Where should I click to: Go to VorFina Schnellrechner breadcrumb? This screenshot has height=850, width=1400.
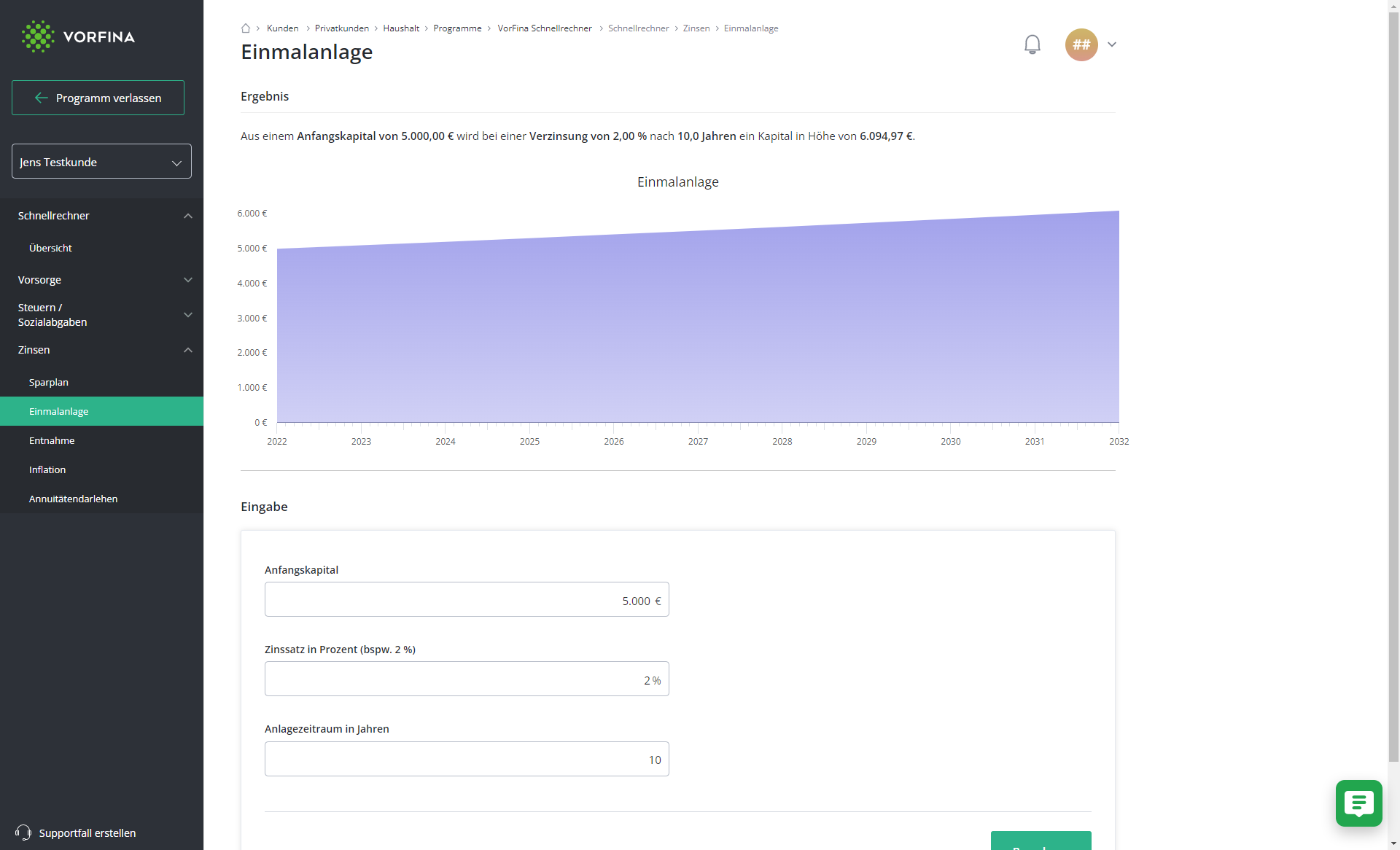coord(545,28)
